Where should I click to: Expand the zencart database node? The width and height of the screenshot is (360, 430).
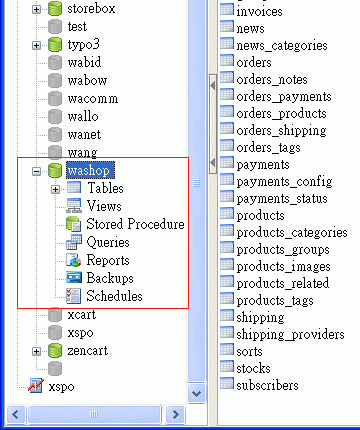[36, 351]
